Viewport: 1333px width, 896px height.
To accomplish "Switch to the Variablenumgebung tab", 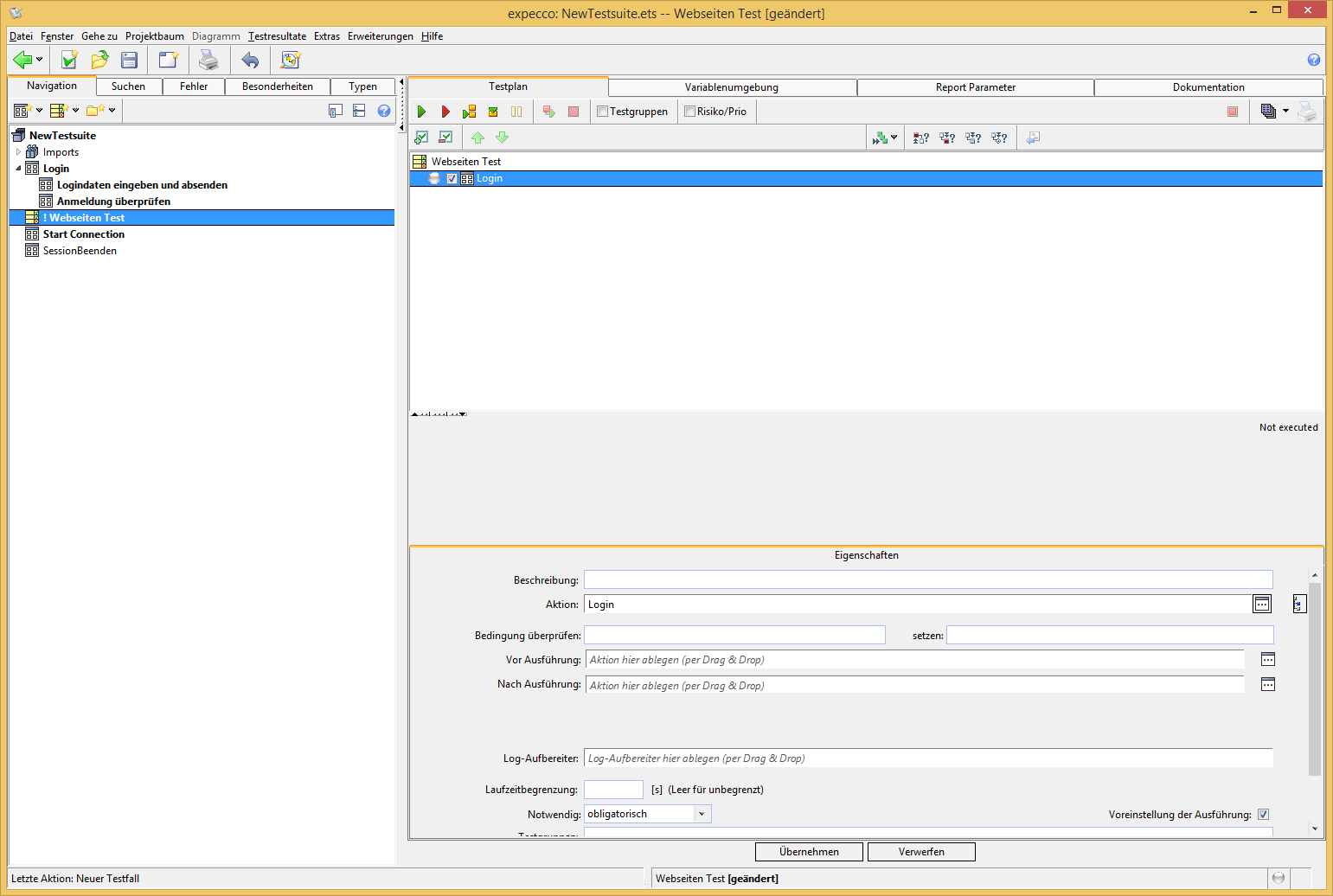I will pyautogui.click(x=732, y=87).
